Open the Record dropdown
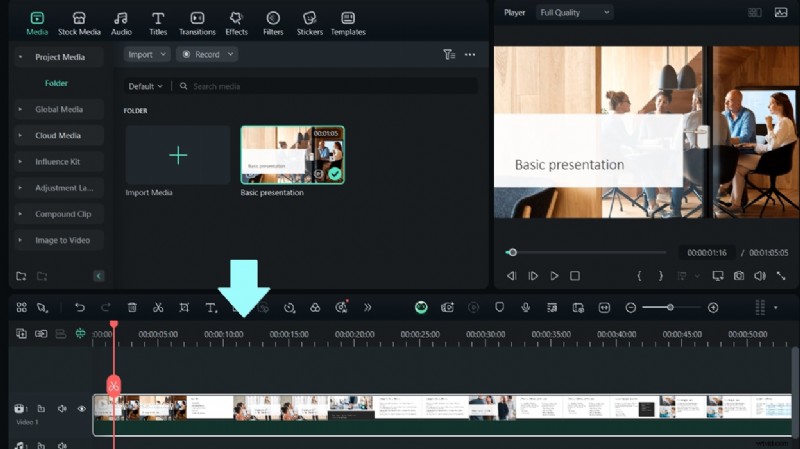The height and width of the screenshot is (449, 800). tap(207, 55)
